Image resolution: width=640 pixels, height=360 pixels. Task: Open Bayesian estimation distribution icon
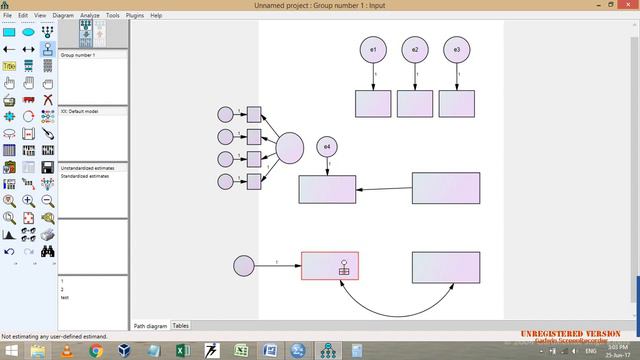(9, 235)
